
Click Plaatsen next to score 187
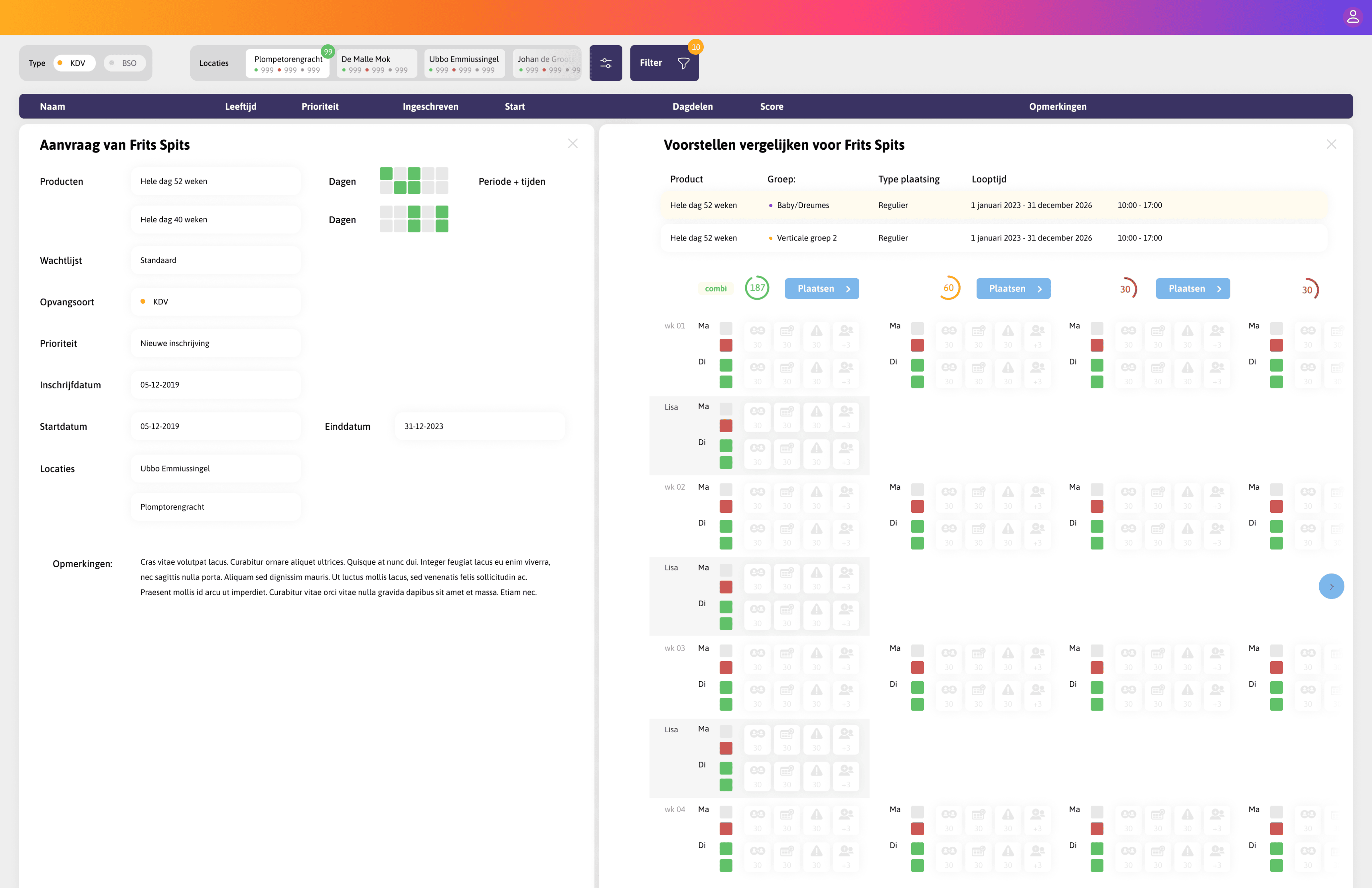(822, 288)
